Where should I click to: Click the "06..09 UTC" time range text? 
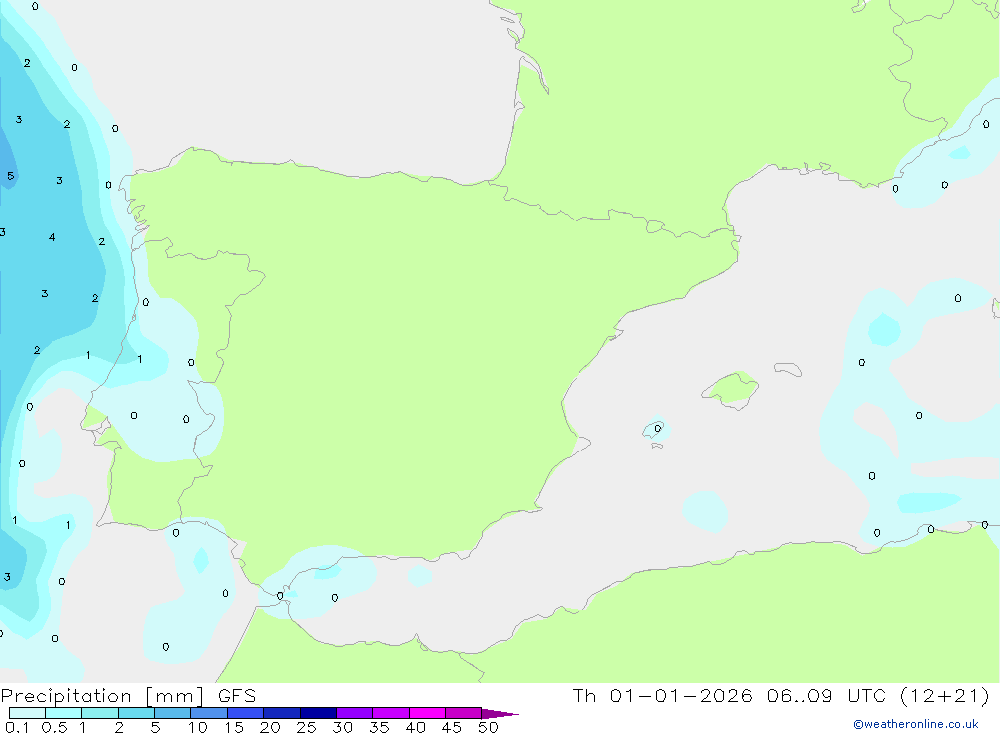tap(827, 696)
